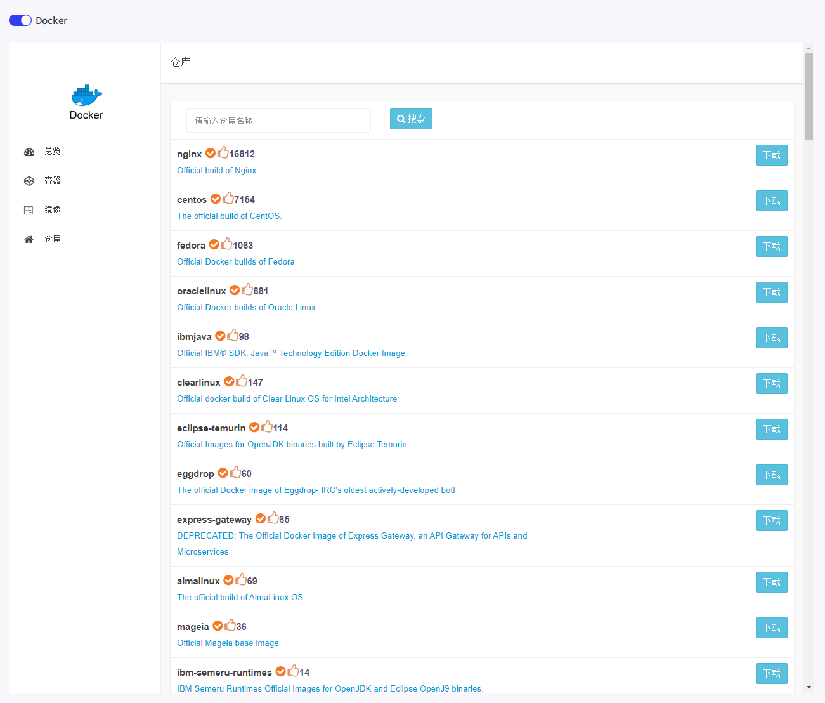
Task: Click the verified badge next to clearlinux
Action: tap(229, 381)
